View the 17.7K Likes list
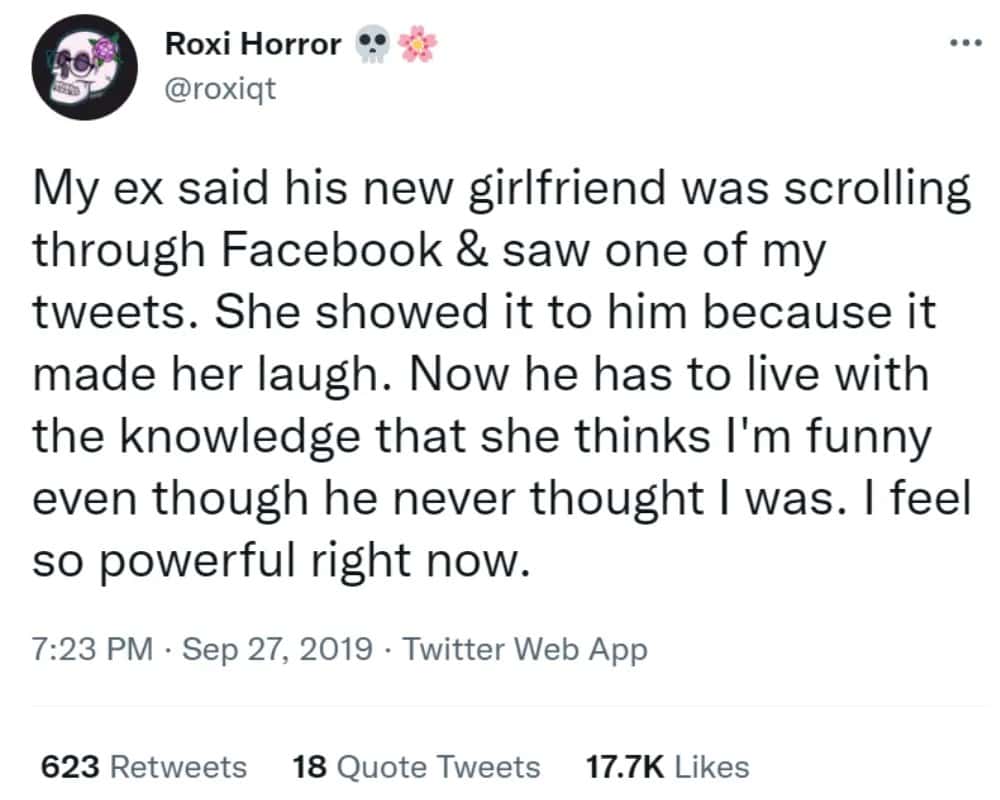The width and height of the screenshot is (1000, 800). (x=665, y=767)
